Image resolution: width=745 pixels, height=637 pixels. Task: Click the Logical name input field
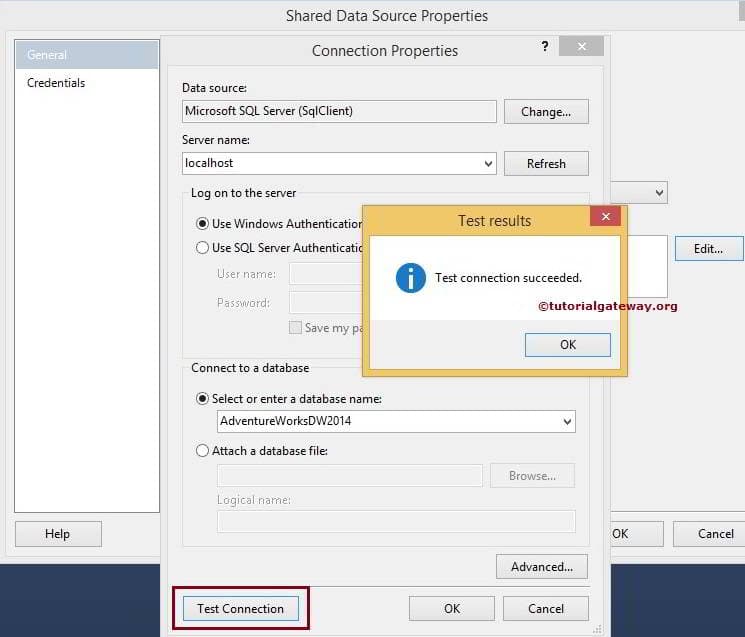[396, 522]
